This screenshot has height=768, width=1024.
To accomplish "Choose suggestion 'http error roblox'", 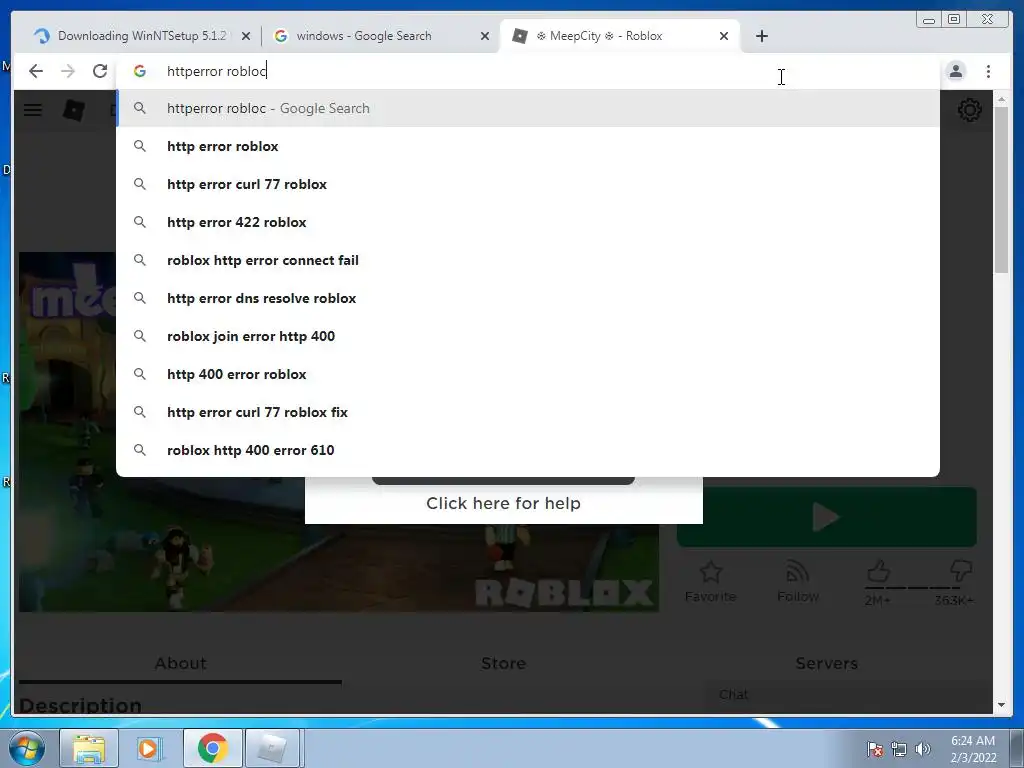I will click(528, 146).
